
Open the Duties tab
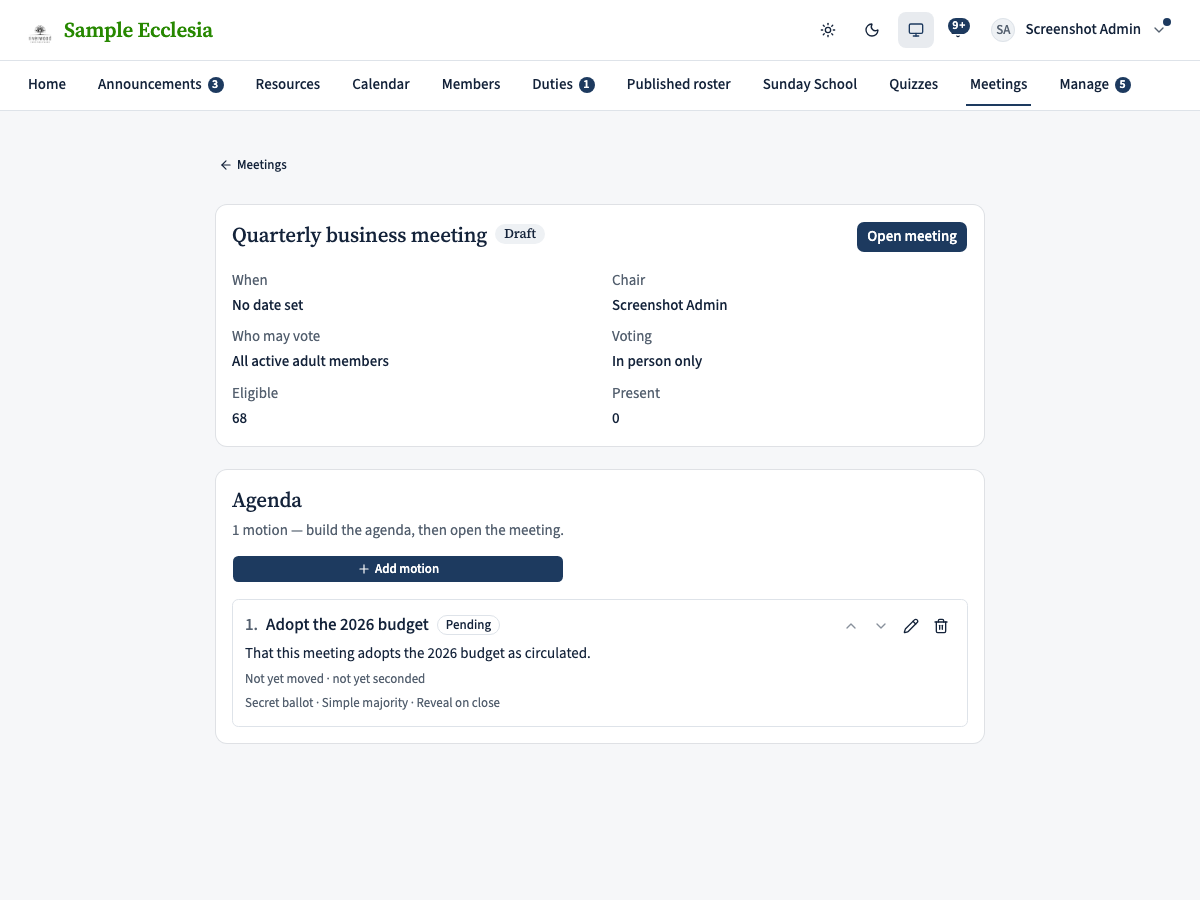point(563,84)
